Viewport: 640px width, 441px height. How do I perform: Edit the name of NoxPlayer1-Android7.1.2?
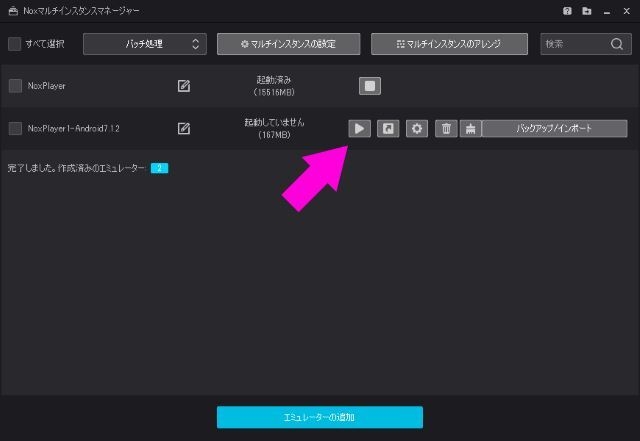184,128
